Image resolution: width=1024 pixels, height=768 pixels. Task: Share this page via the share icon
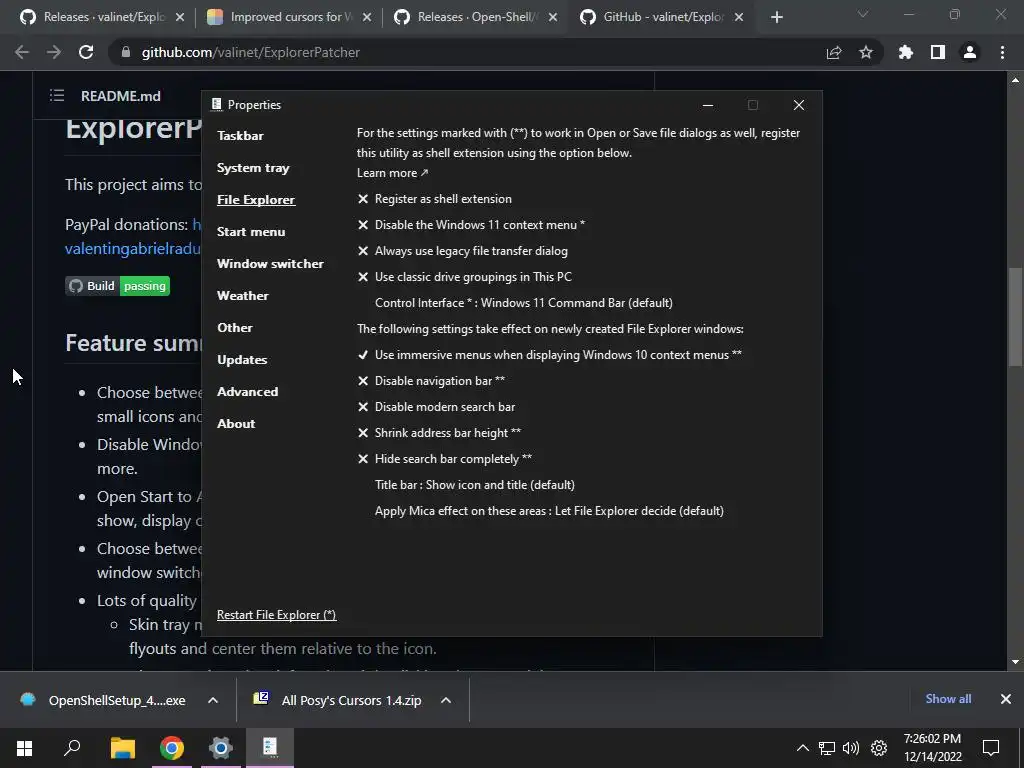[834, 53]
